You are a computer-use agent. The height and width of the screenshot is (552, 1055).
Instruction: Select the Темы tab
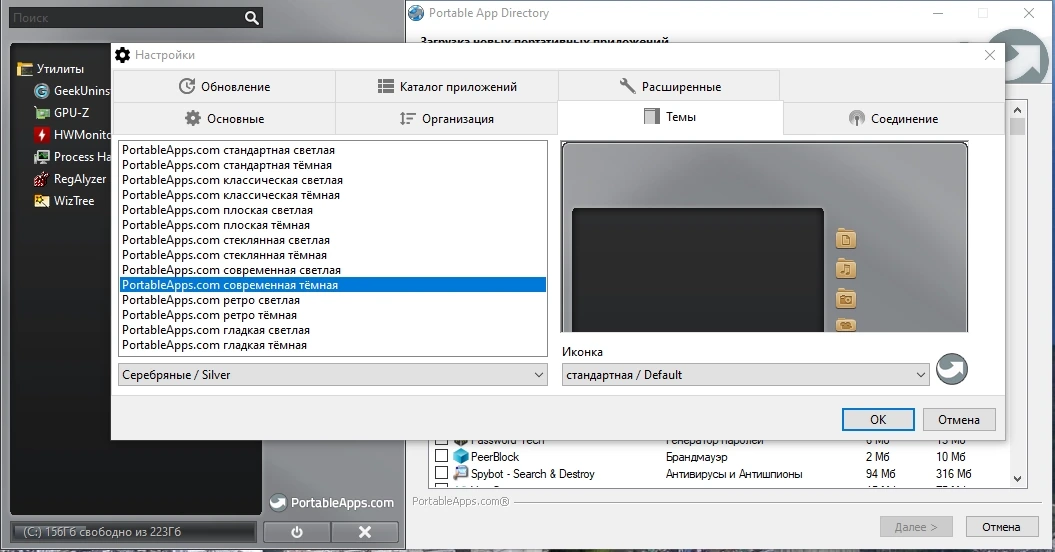(x=670, y=117)
